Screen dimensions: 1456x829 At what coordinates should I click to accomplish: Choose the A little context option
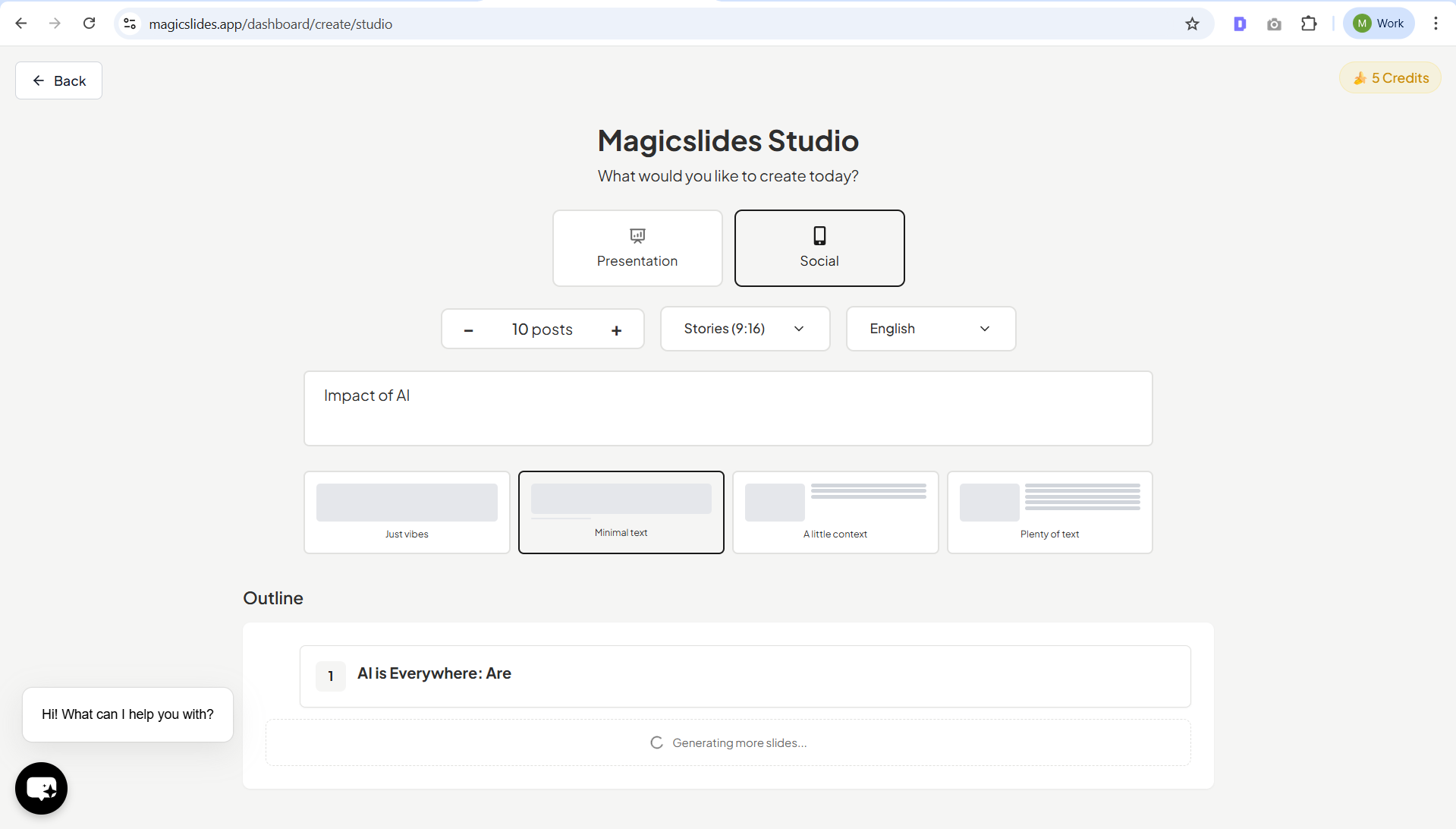point(835,512)
